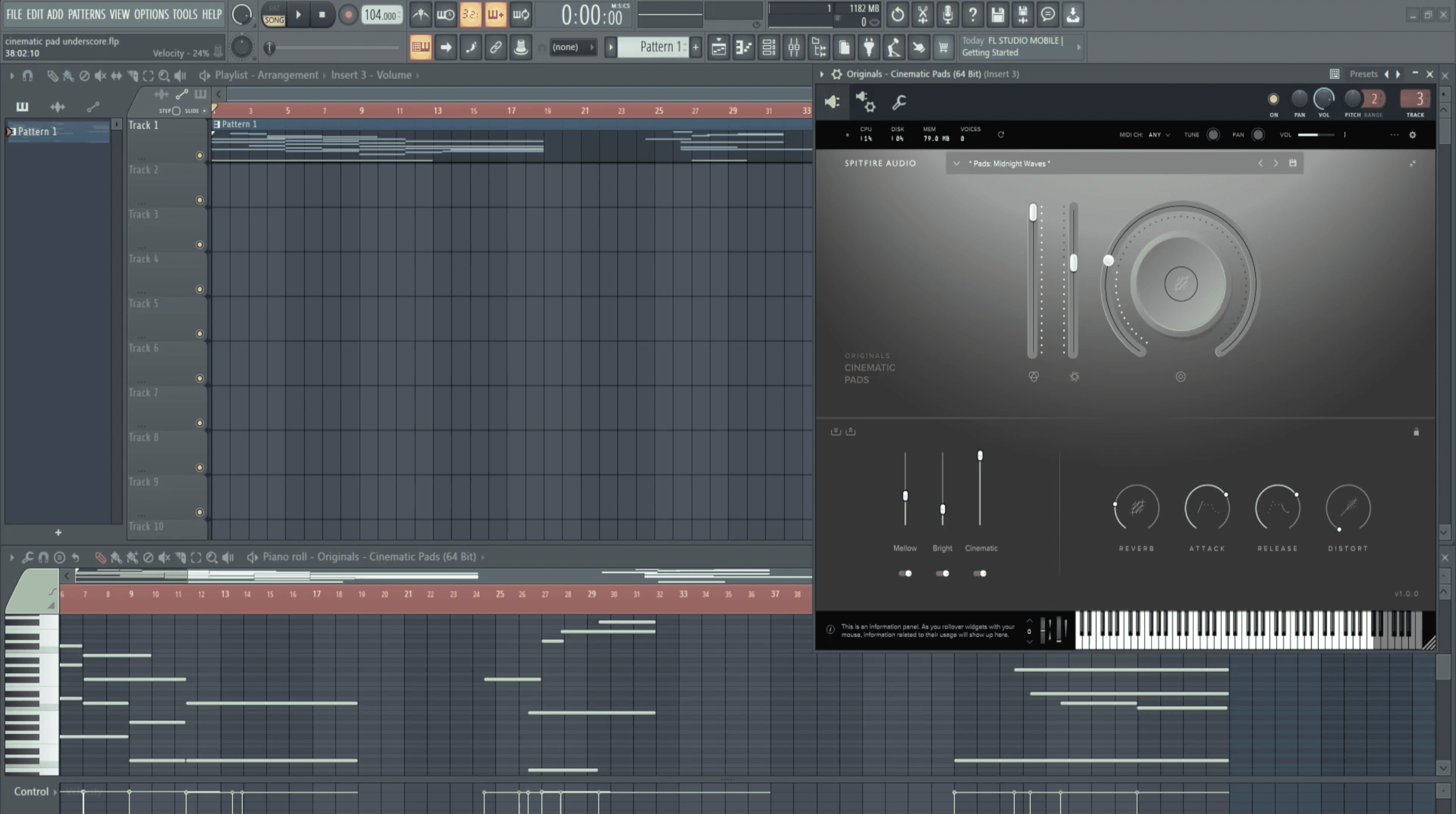1456x814 pixels.
Task: Click the Spitfire refresh icon
Action: [1001, 134]
